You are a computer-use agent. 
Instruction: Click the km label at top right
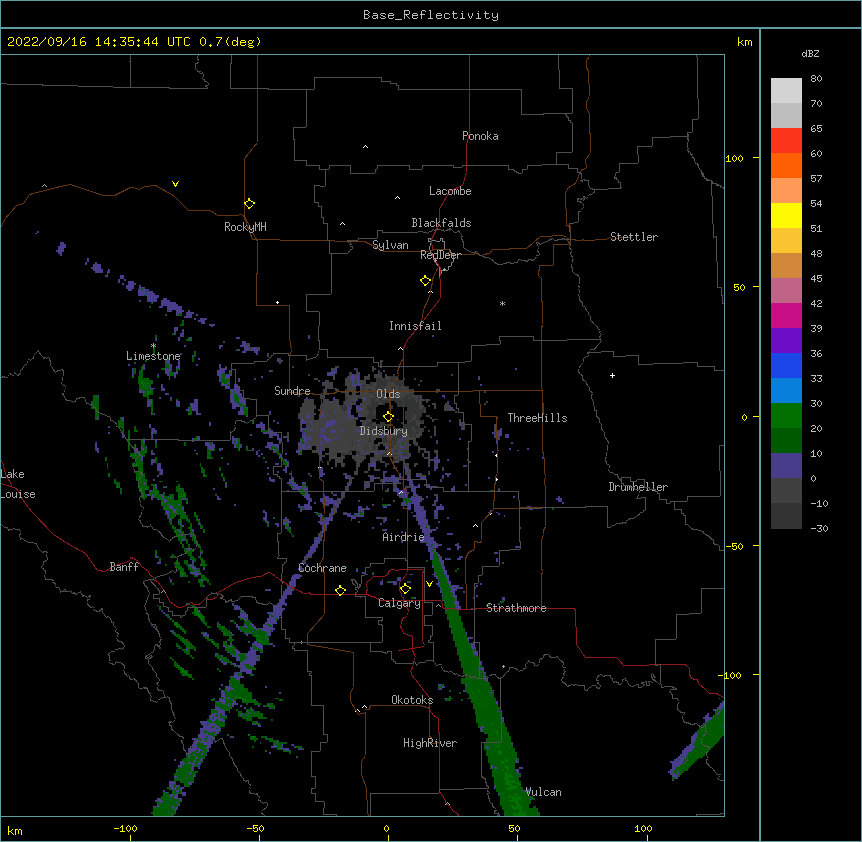click(x=745, y=42)
